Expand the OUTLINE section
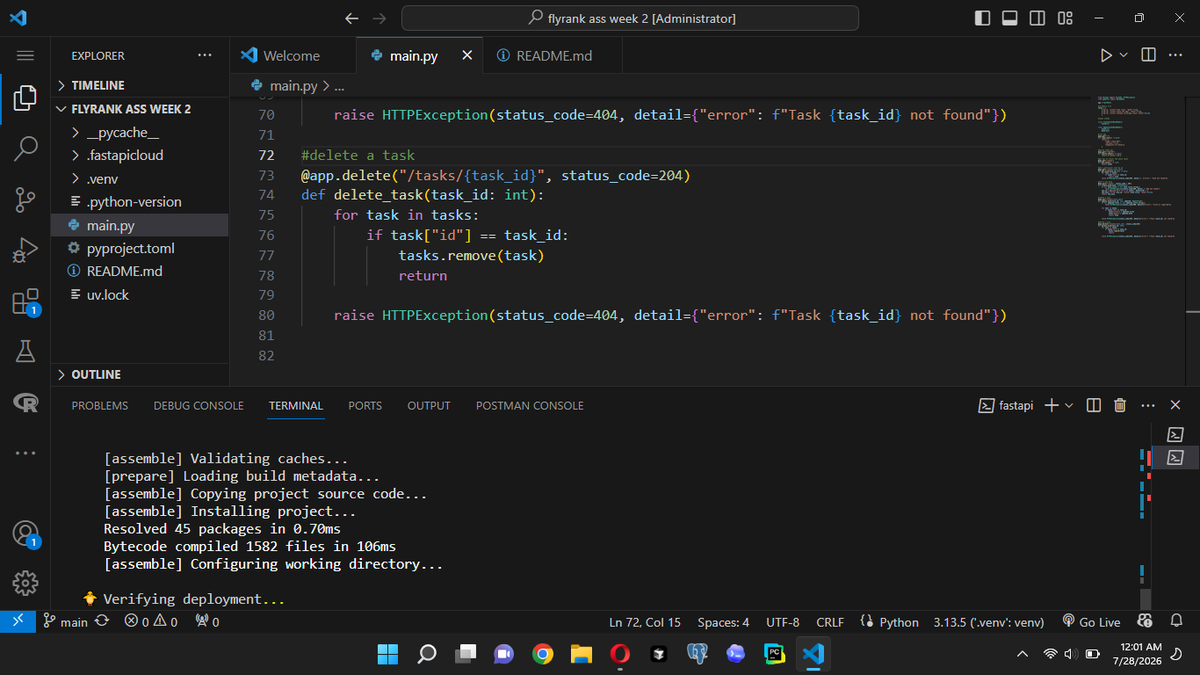The width and height of the screenshot is (1200, 675). point(141,374)
